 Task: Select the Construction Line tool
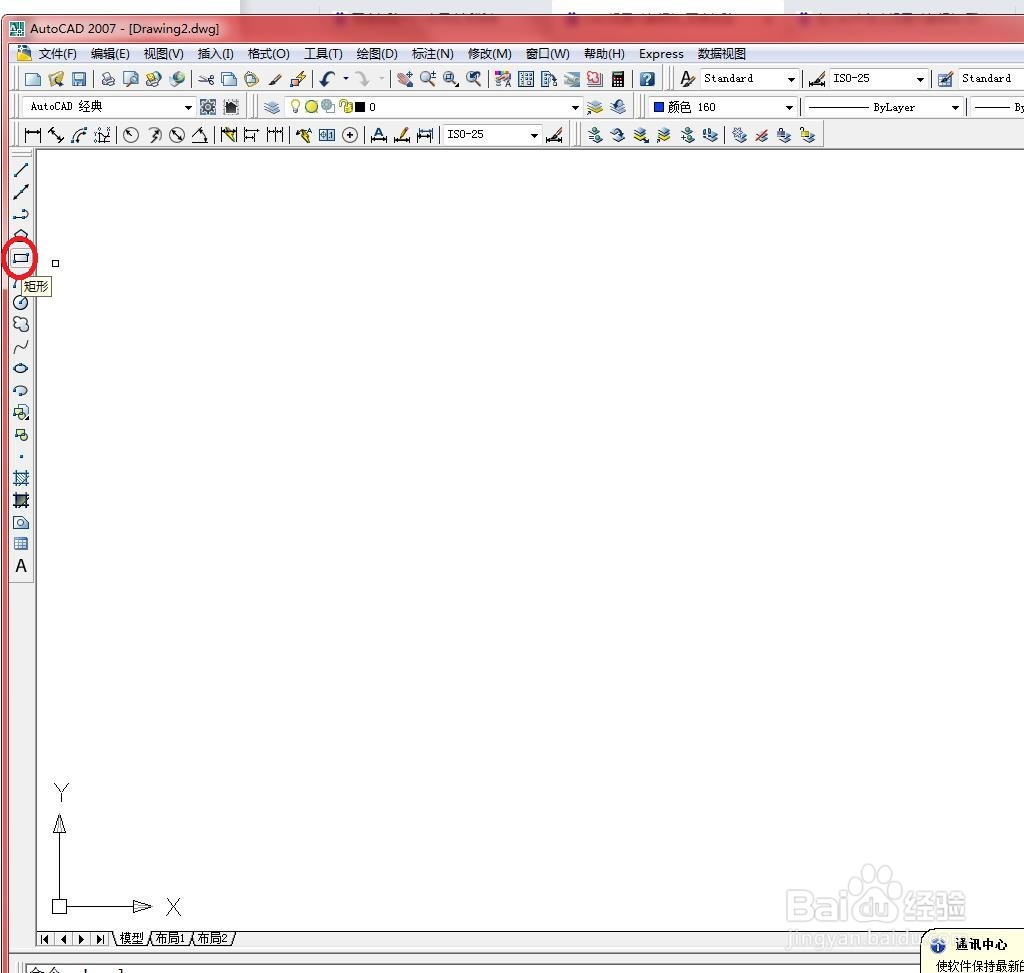pos(21,192)
